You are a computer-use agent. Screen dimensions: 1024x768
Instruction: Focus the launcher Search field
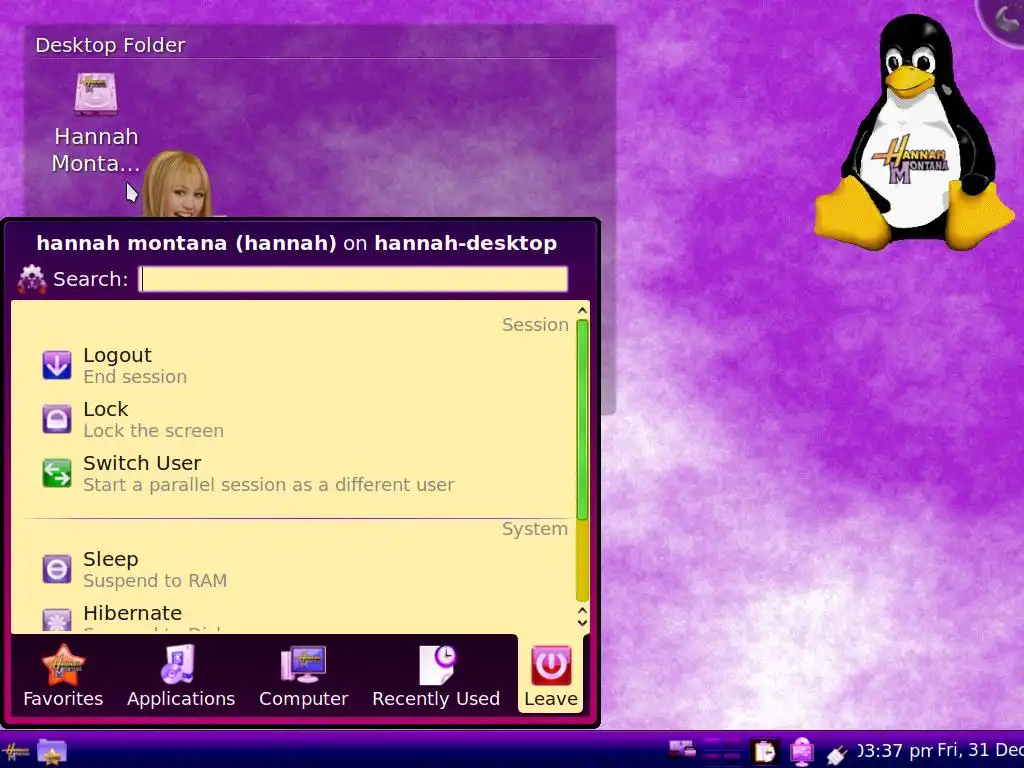tap(353, 279)
